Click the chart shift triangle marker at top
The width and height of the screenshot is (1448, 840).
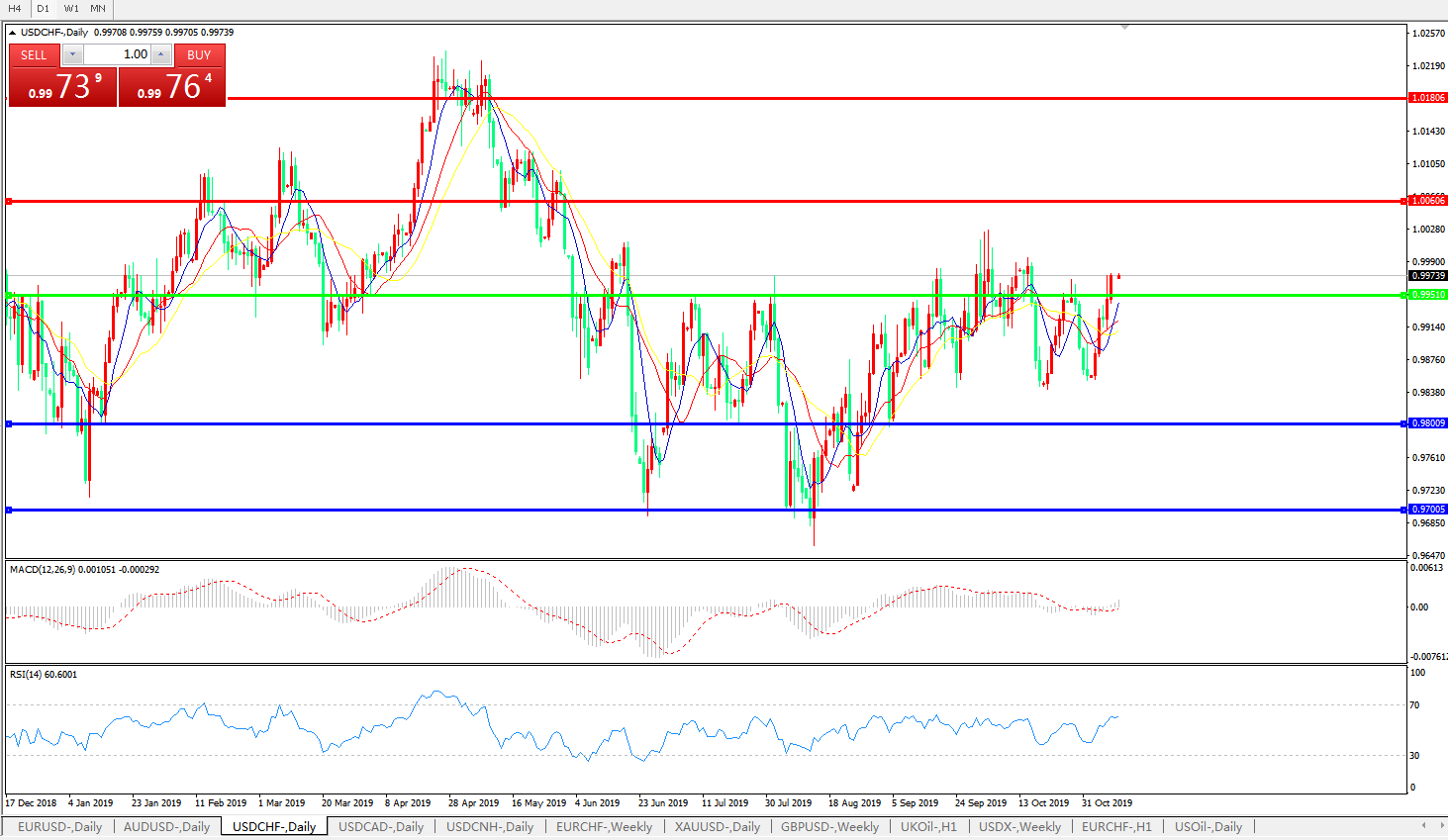(1124, 28)
